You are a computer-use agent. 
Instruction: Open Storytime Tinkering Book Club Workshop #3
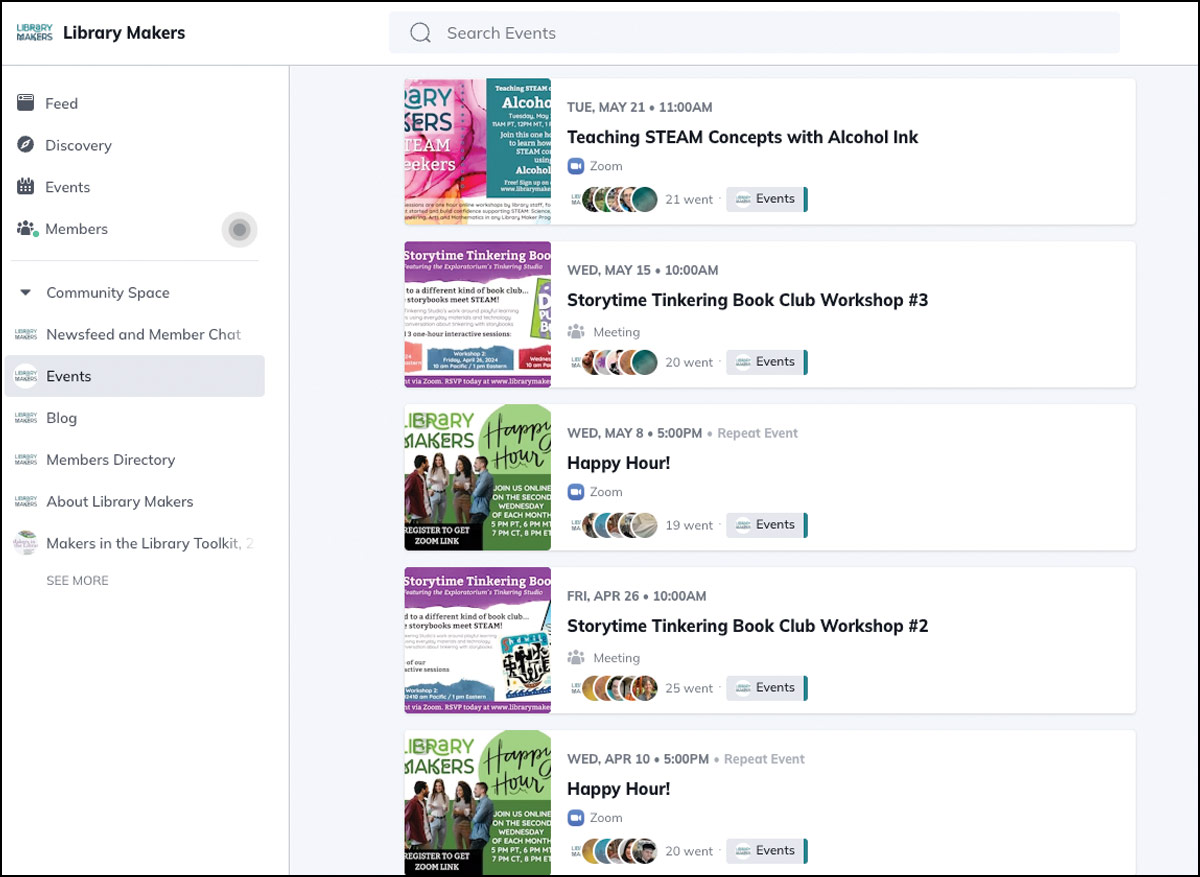pyautogui.click(x=747, y=300)
